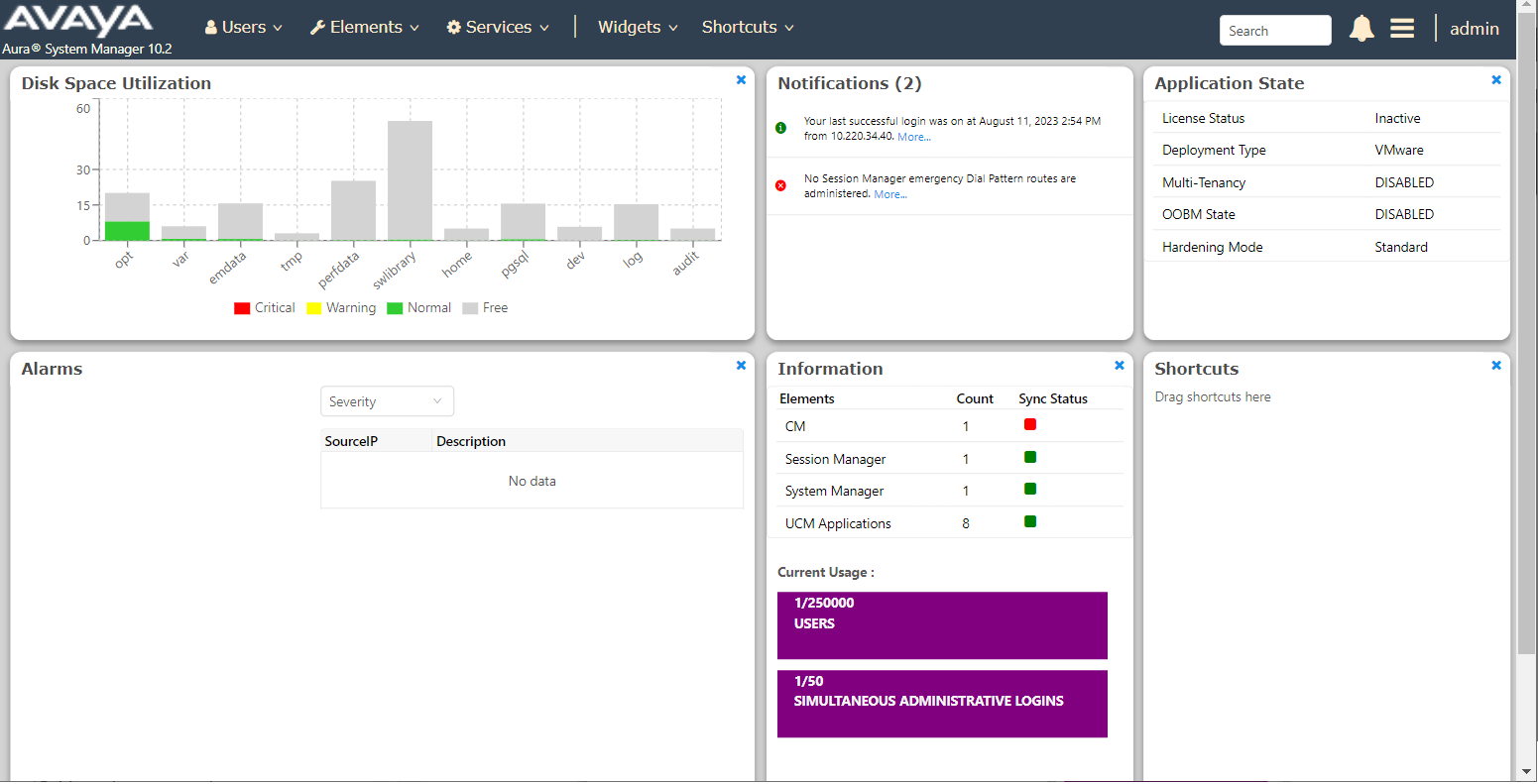Click the log bar in disk chart

(x=636, y=222)
